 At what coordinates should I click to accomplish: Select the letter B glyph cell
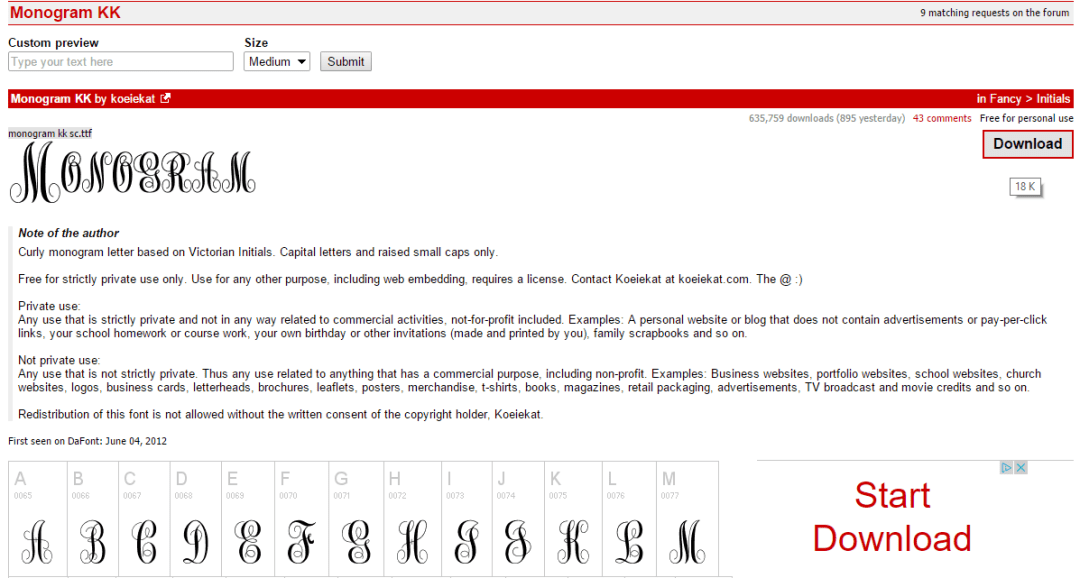92,519
